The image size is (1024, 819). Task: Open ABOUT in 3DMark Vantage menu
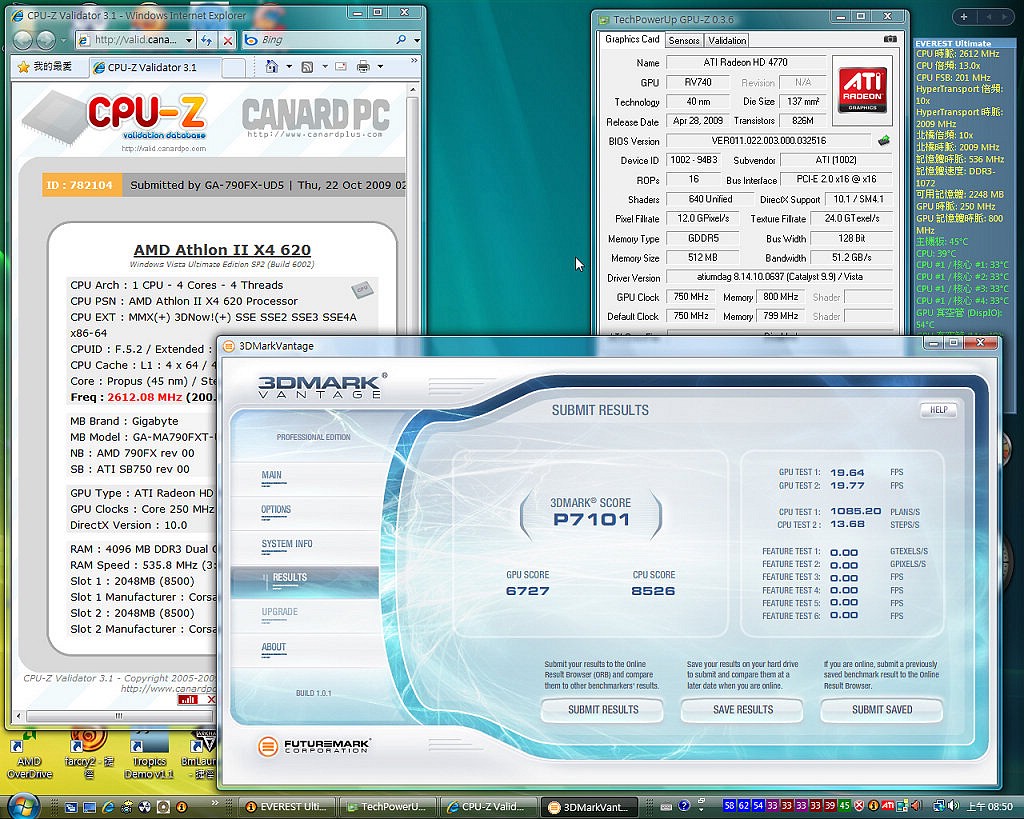[x=274, y=647]
